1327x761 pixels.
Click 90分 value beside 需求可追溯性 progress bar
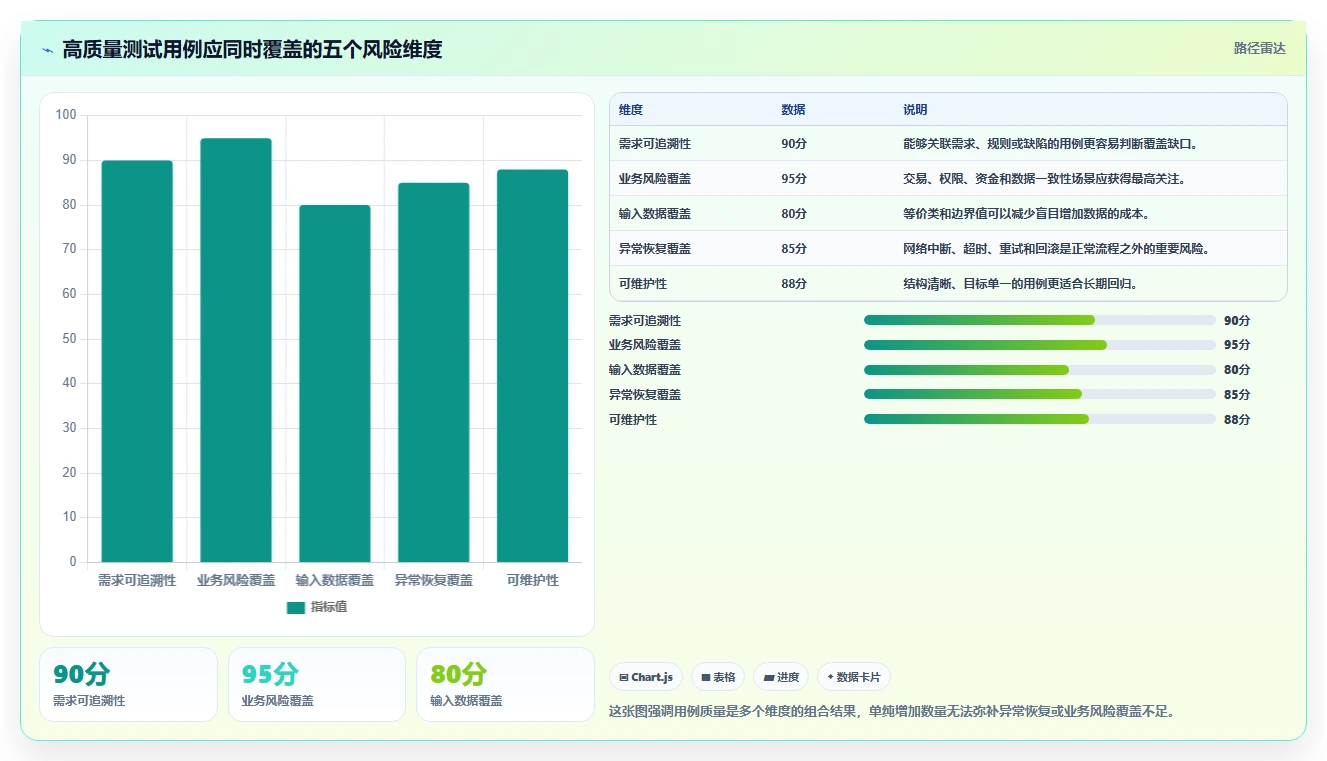[1237, 321]
